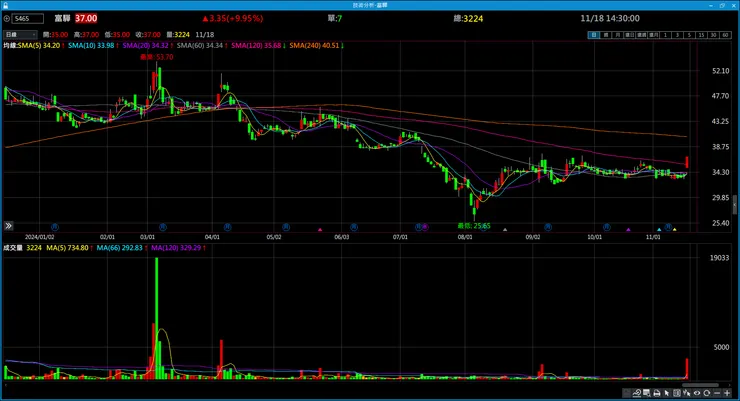Click the total volume 總:3224 text
Viewport: 740px width, 401px height.
pyautogui.click(x=468, y=18)
